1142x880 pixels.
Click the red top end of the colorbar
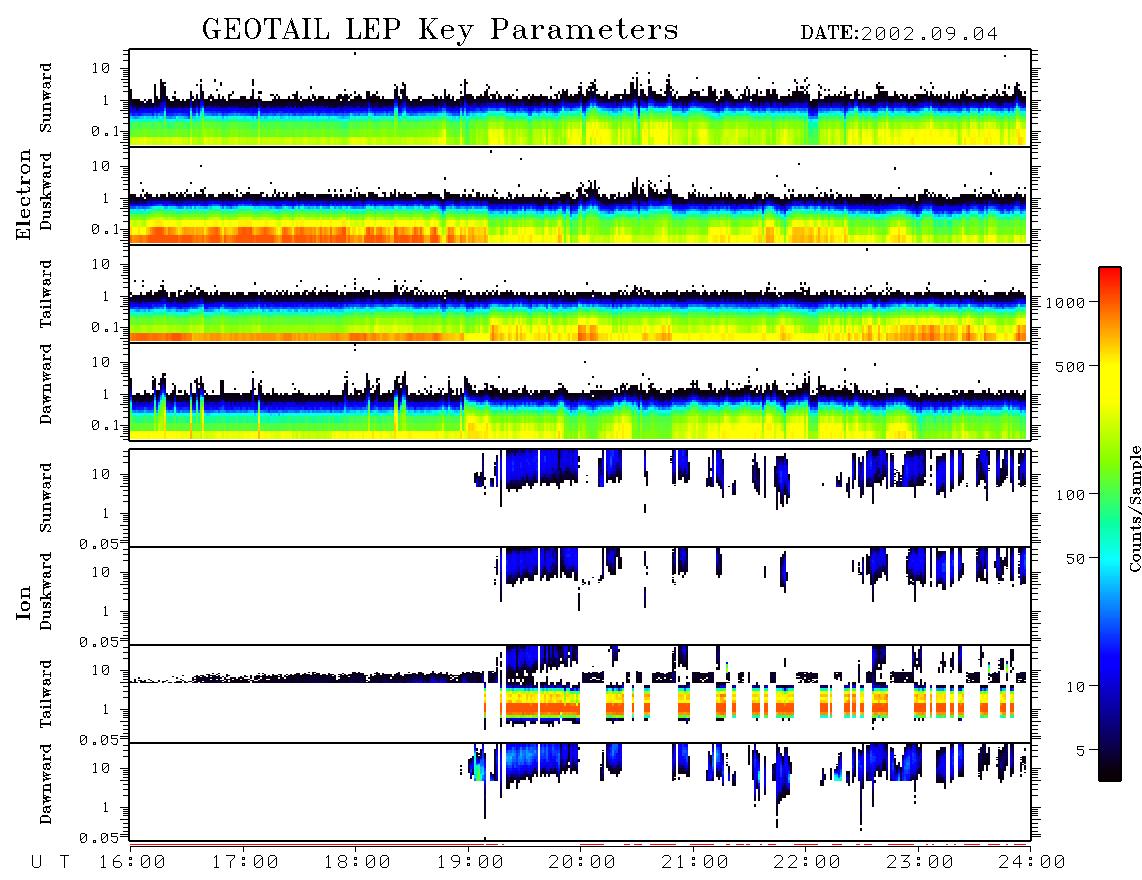pyautogui.click(x=1110, y=275)
